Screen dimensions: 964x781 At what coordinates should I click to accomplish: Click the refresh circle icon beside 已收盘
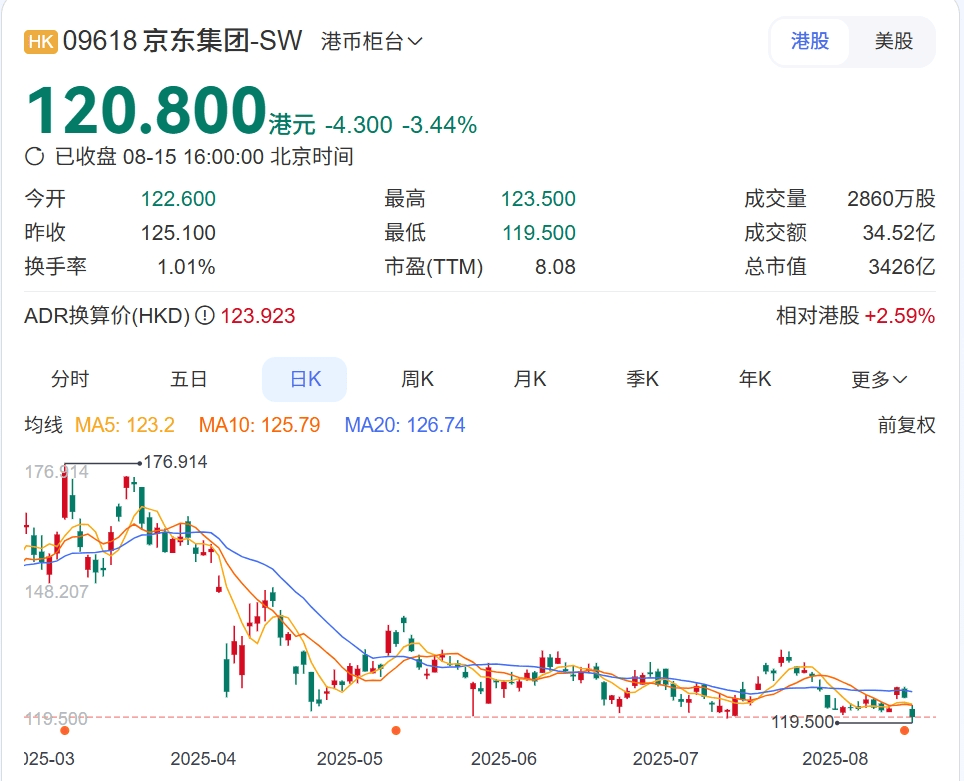35,156
